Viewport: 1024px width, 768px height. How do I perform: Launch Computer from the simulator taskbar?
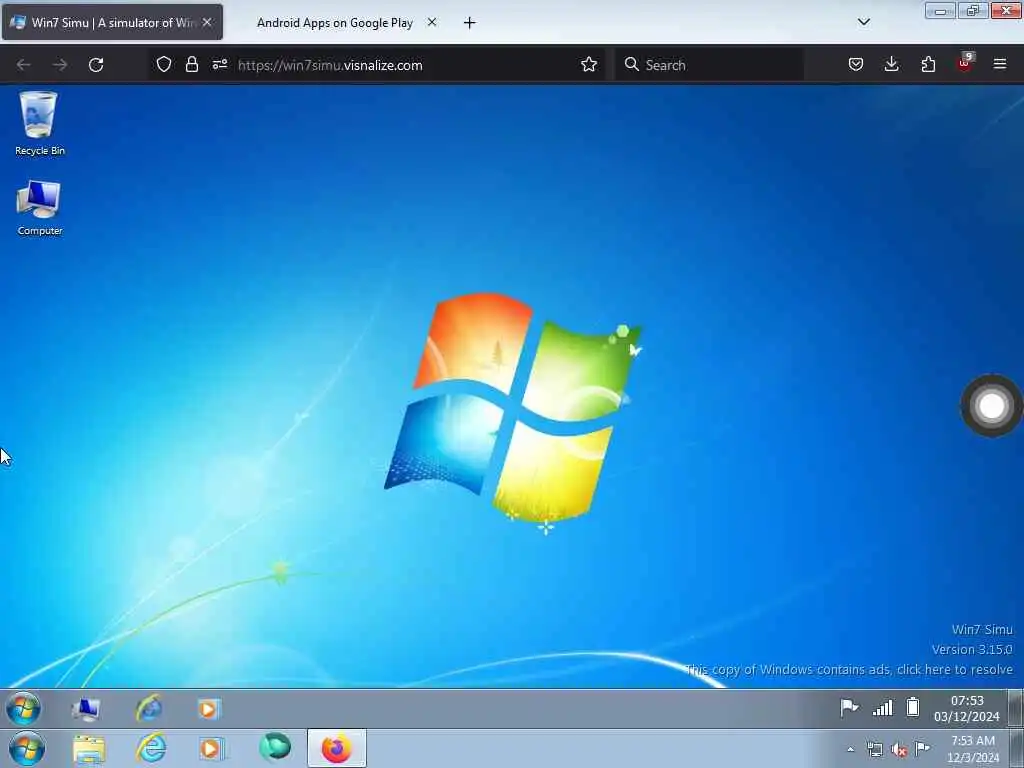tap(86, 709)
